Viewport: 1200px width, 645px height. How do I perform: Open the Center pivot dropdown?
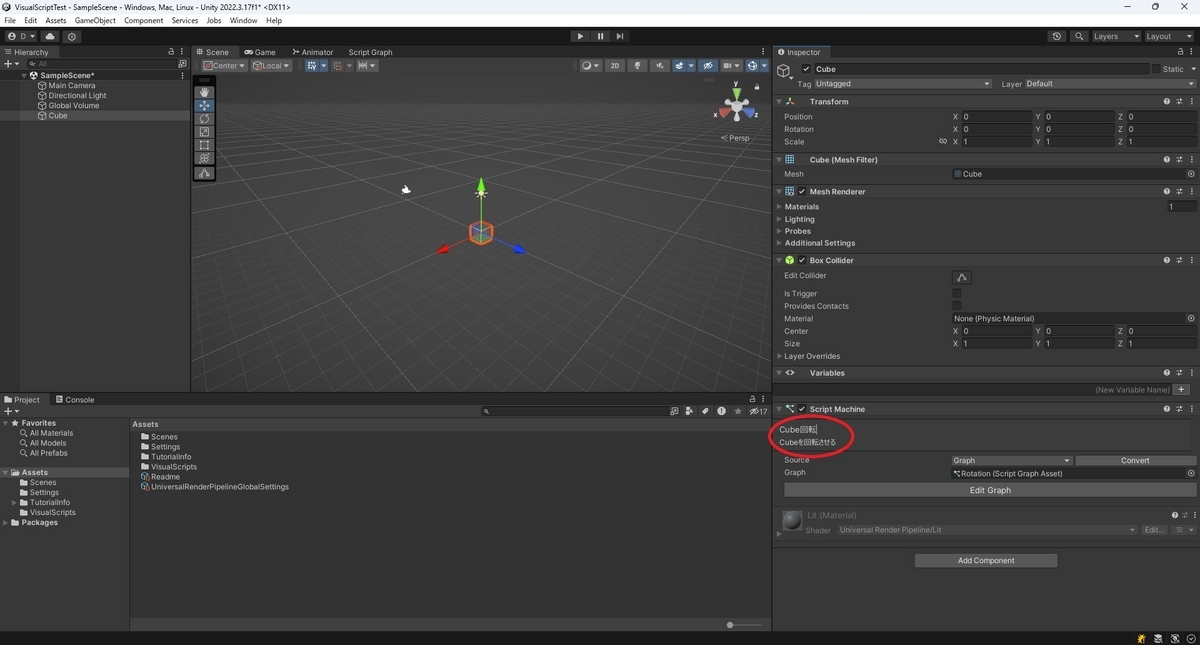(x=224, y=66)
